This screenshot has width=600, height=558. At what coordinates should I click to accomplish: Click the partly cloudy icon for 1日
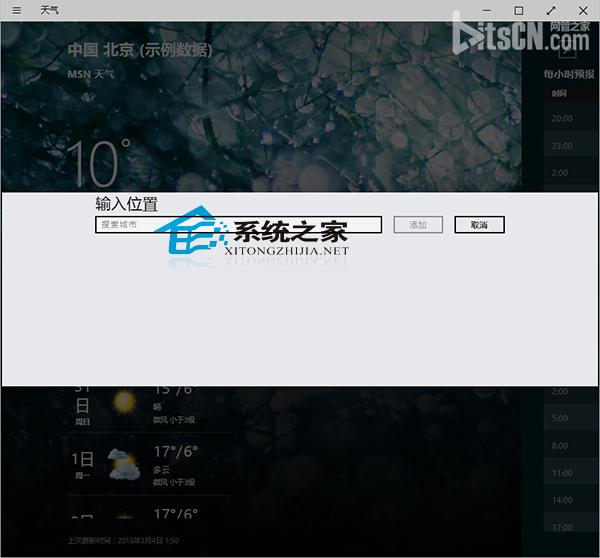coord(124,464)
